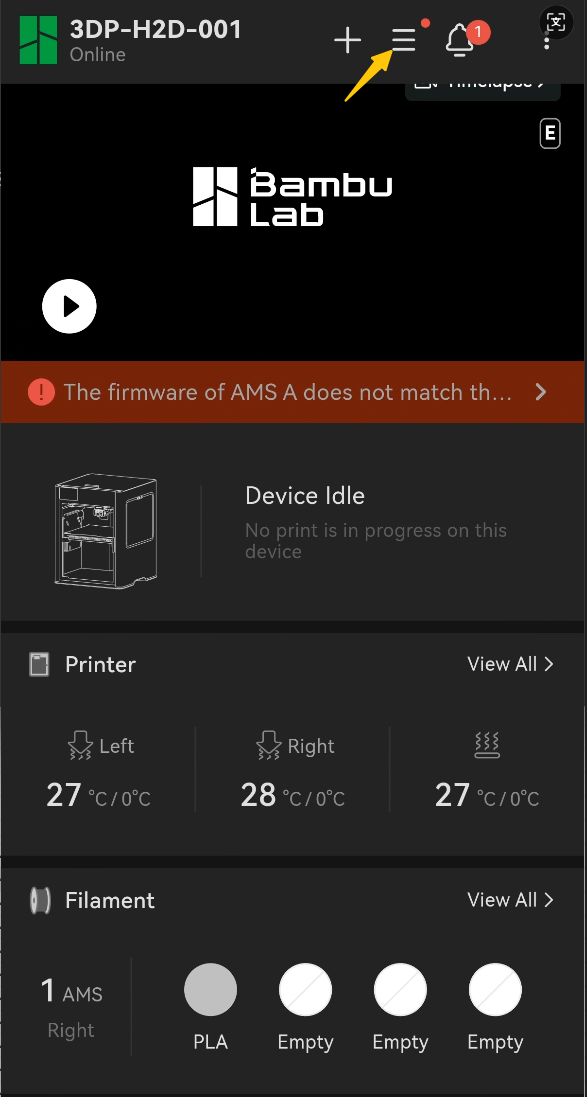
Task: Select the last Empty filament slot
Action: pos(495,989)
